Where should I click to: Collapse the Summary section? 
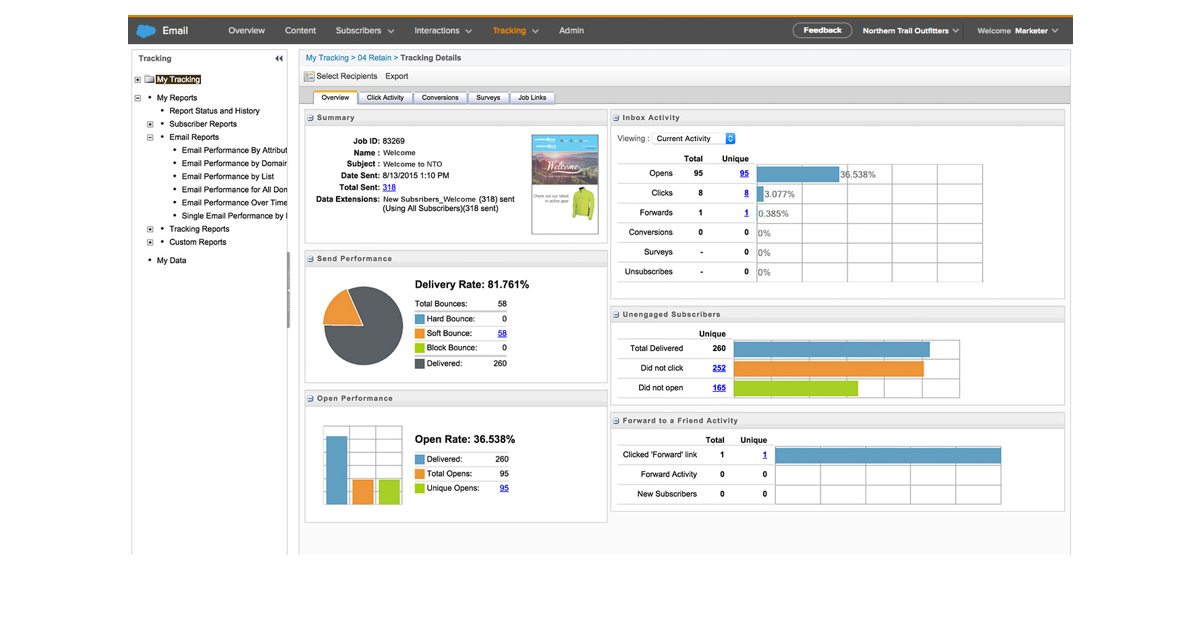[311, 118]
